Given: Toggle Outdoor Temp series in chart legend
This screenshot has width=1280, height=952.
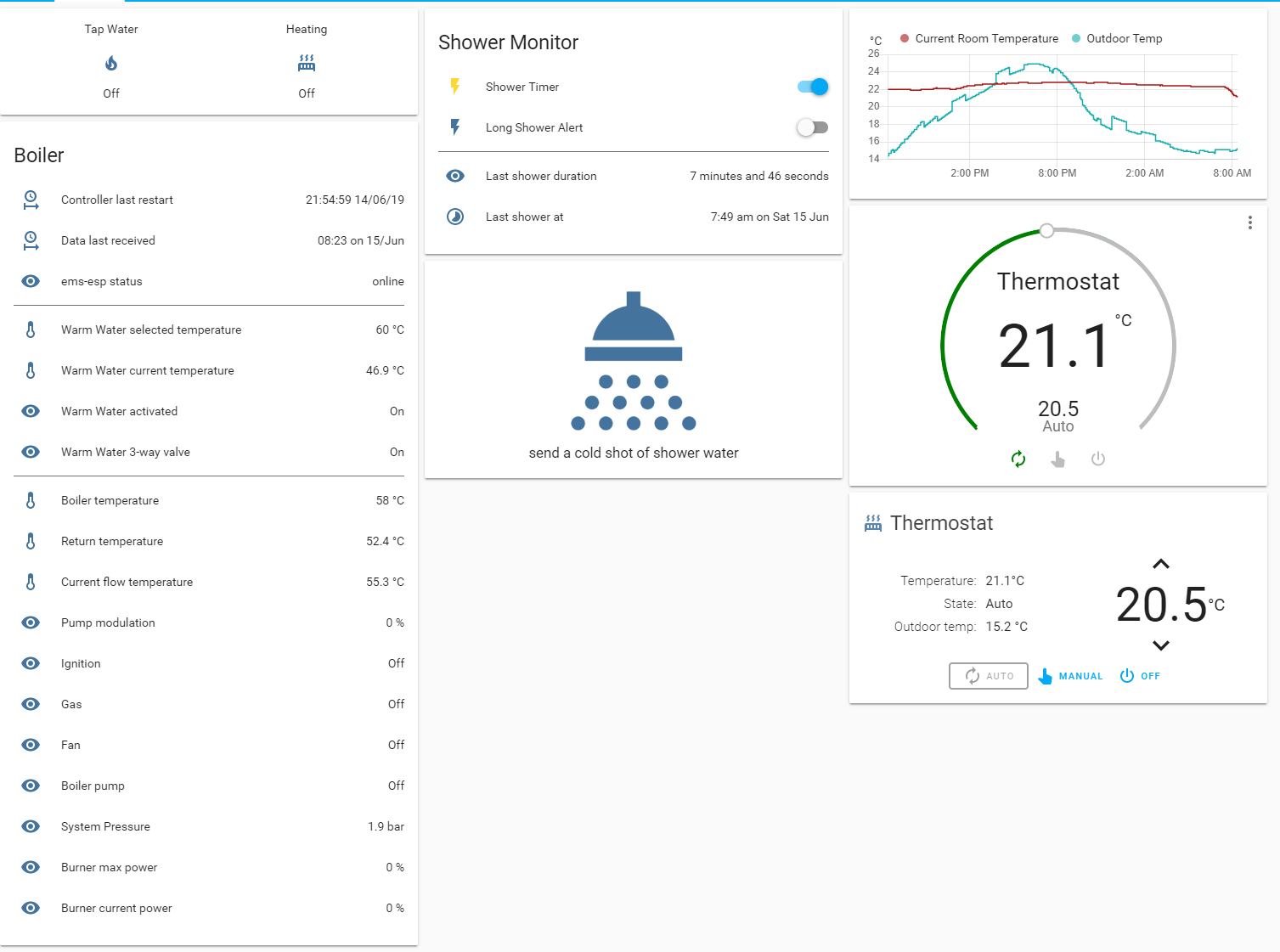Looking at the screenshot, I should [x=1116, y=38].
